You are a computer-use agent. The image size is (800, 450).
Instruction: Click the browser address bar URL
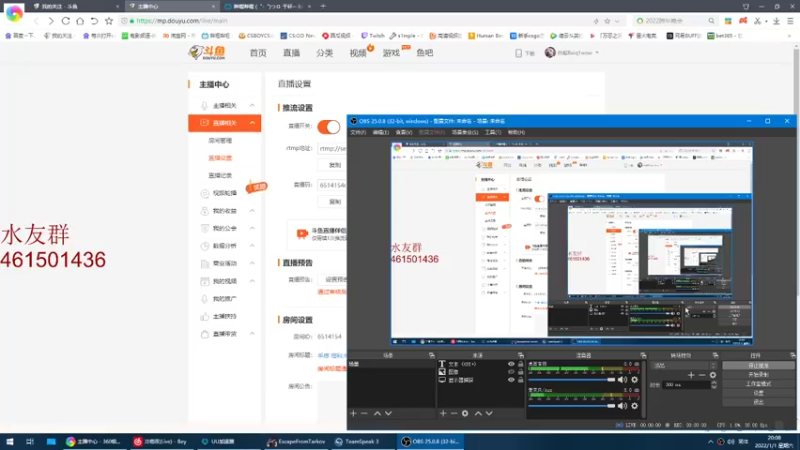coord(182,21)
